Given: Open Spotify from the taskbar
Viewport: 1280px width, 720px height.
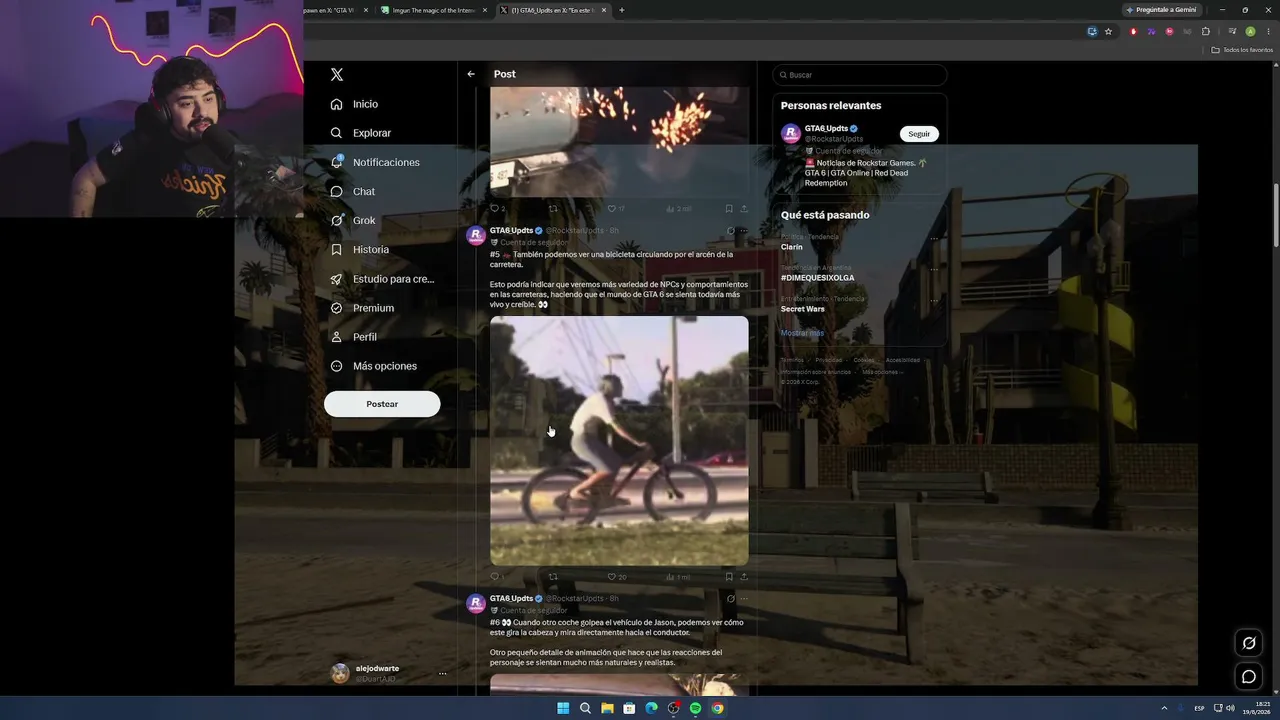Looking at the screenshot, I should click(695, 708).
